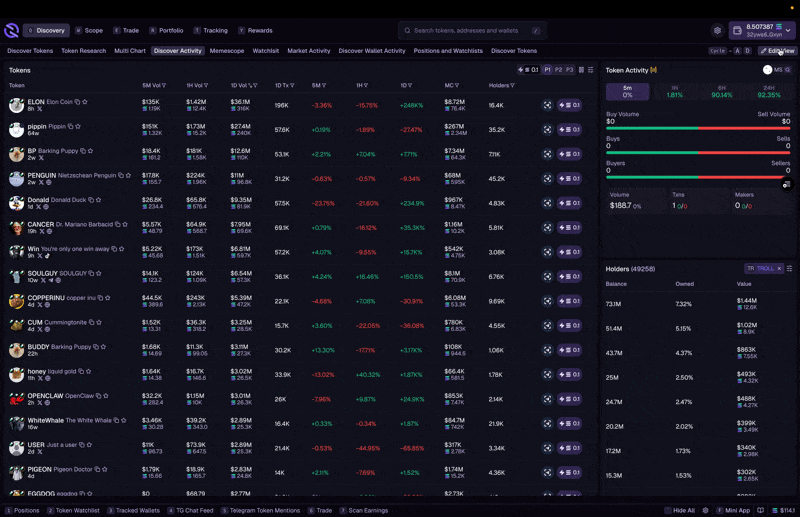The image size is (800, 517).
Task: Open the scan icon in pippin row
Action: 547,130
